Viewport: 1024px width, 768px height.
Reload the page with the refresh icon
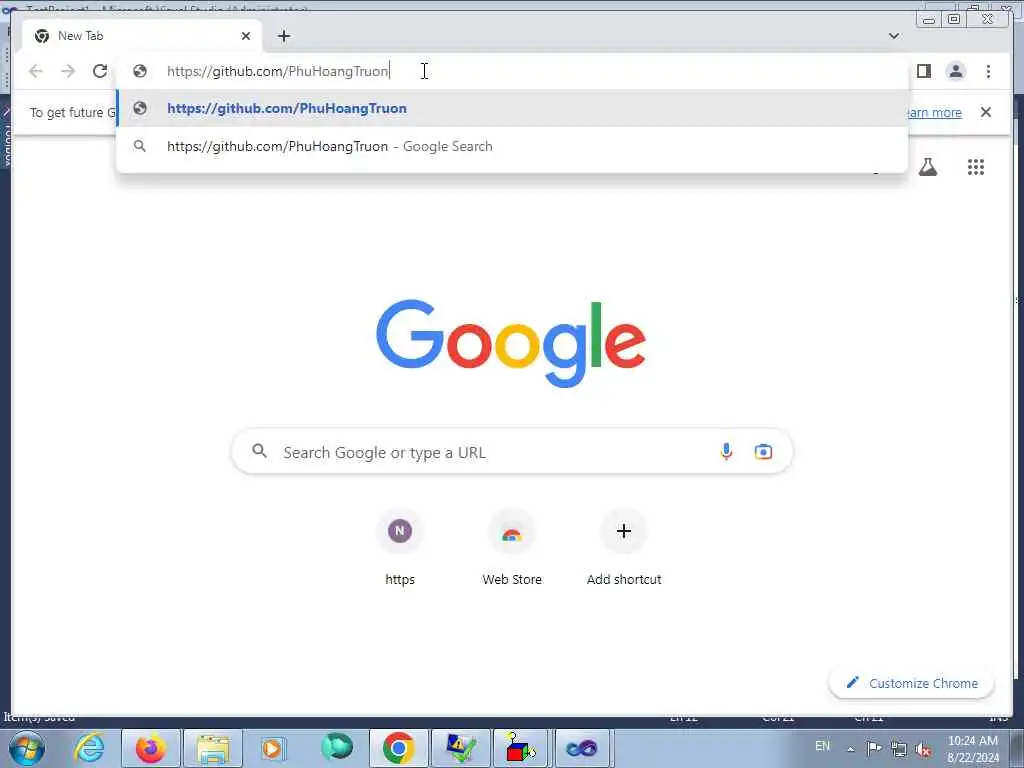100,71
